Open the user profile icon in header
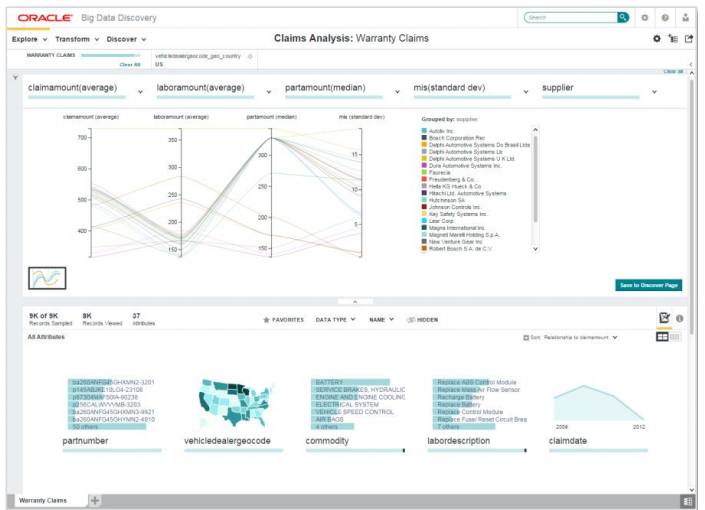 coord(687,17)
